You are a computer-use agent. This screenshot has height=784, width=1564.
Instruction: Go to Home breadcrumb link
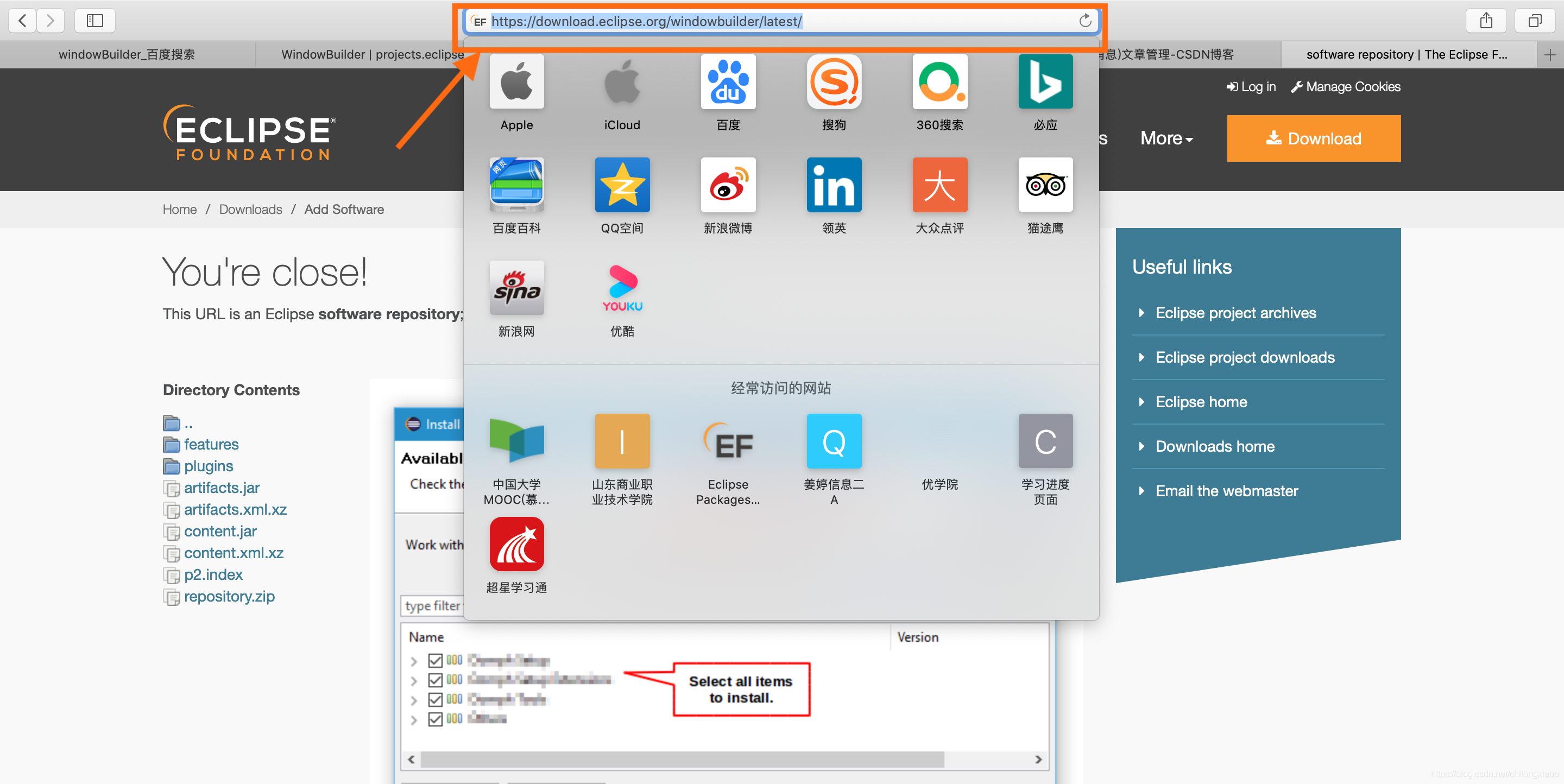point(180,210)
